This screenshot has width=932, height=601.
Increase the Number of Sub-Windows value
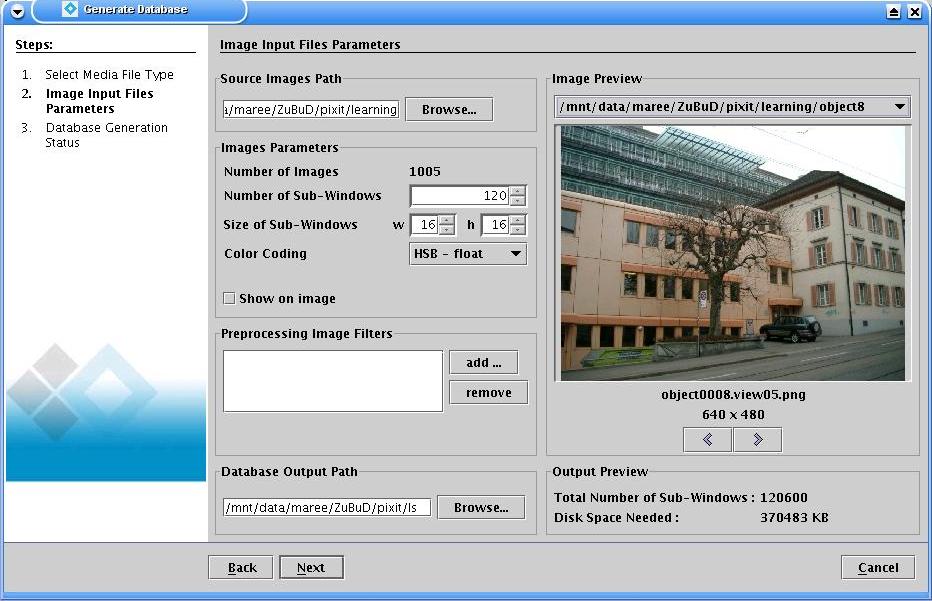(518, 191)
